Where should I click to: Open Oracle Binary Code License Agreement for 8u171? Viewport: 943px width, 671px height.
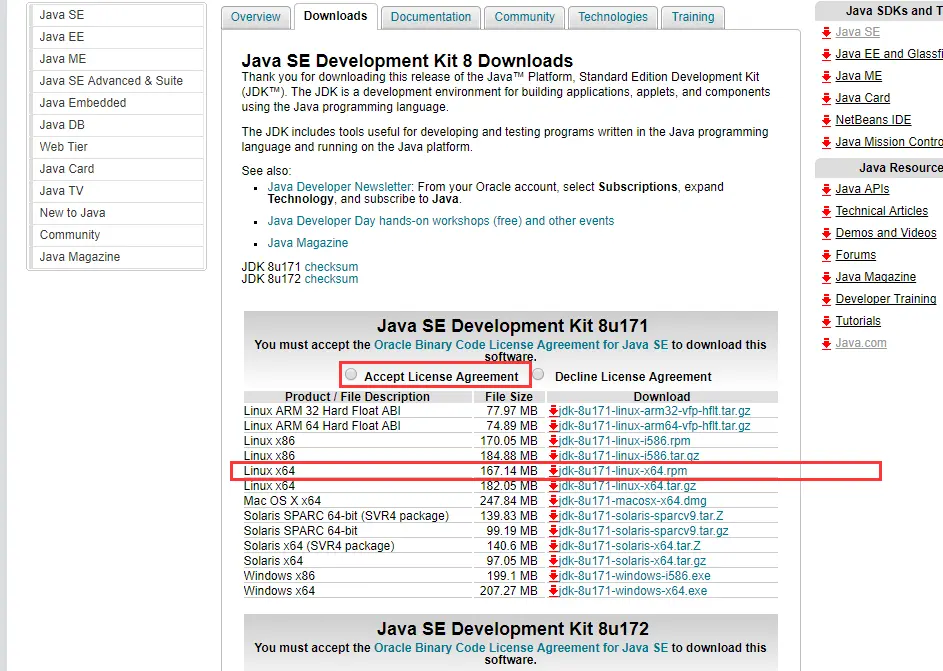(x=521, y=345)
